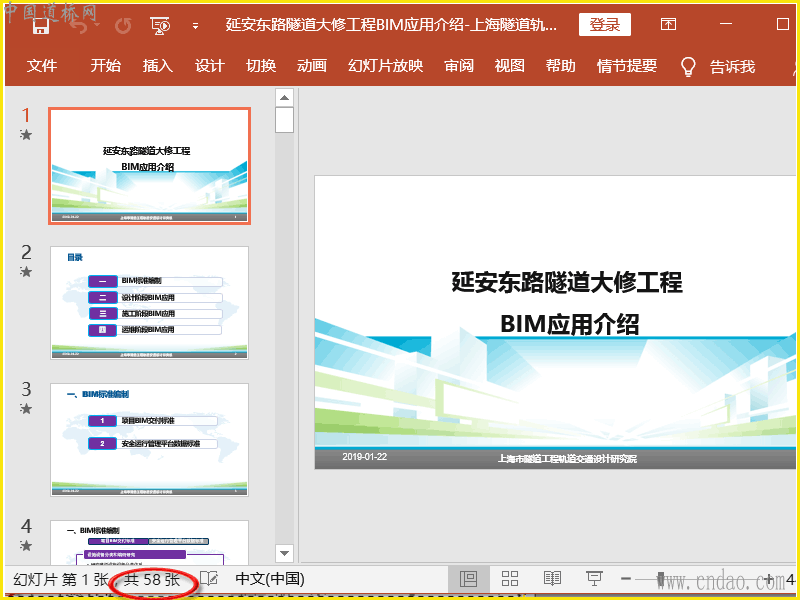Click the spell check notes icon in status bar
800x600 pixels.
(x=209, y=579)
